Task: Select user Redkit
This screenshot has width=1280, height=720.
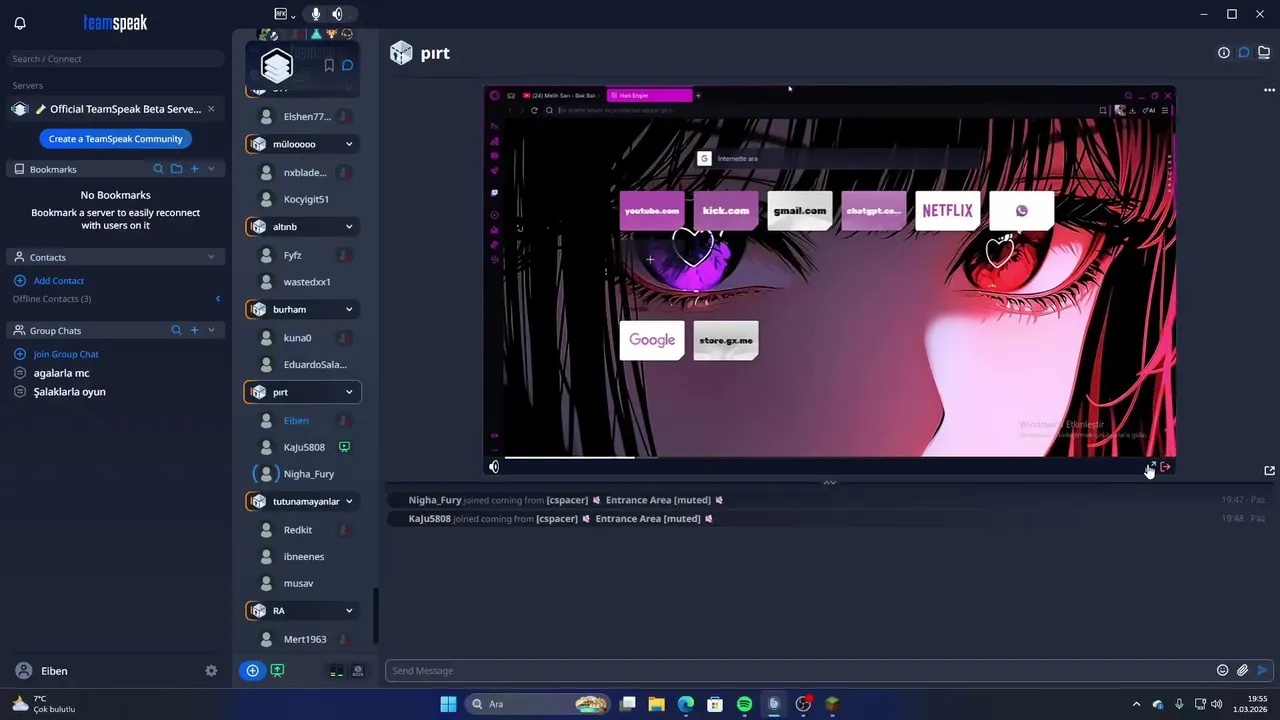Action: coord(298,530)
